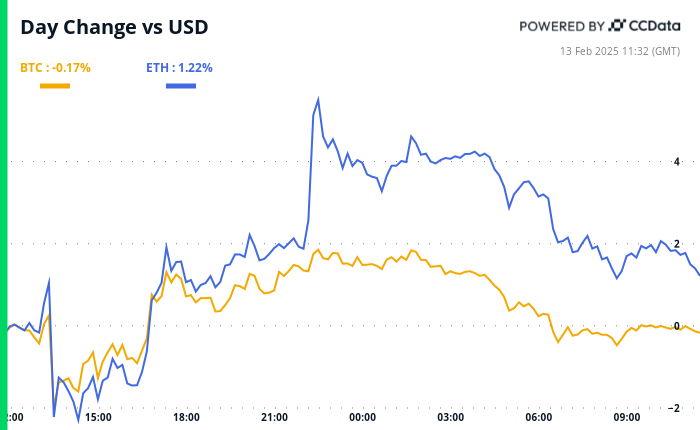Toggle the BTC : -0.17% legend label

[x=55, y=68]
